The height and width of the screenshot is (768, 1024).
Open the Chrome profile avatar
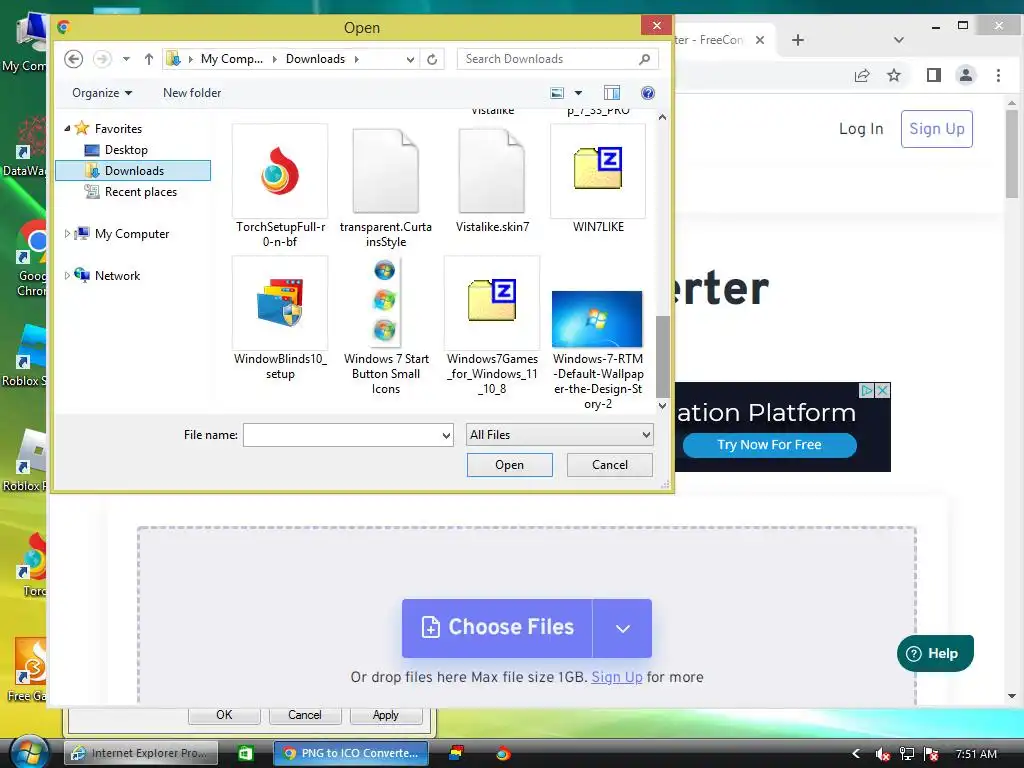pos(966,76)
